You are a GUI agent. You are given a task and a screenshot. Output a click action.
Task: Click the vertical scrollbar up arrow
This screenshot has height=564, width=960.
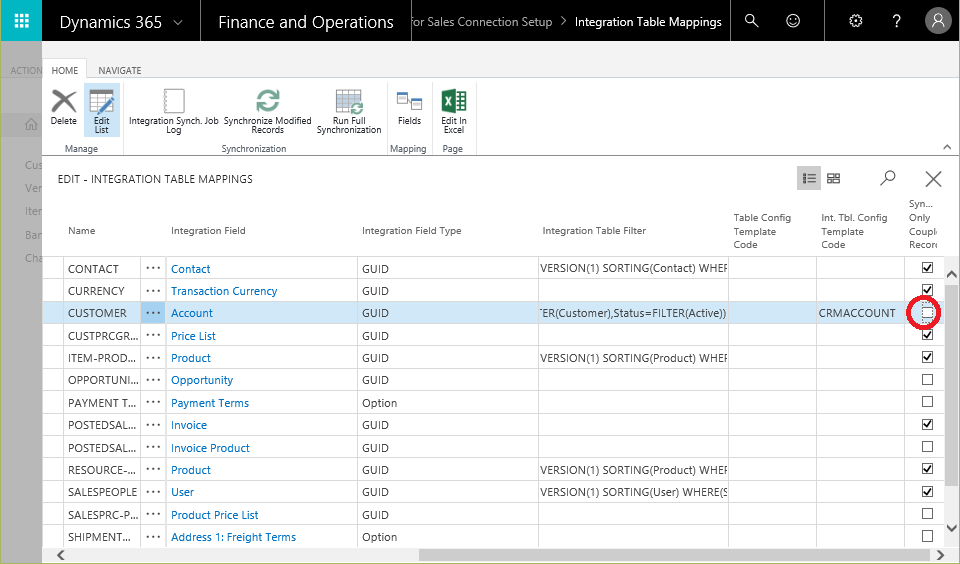951,274
